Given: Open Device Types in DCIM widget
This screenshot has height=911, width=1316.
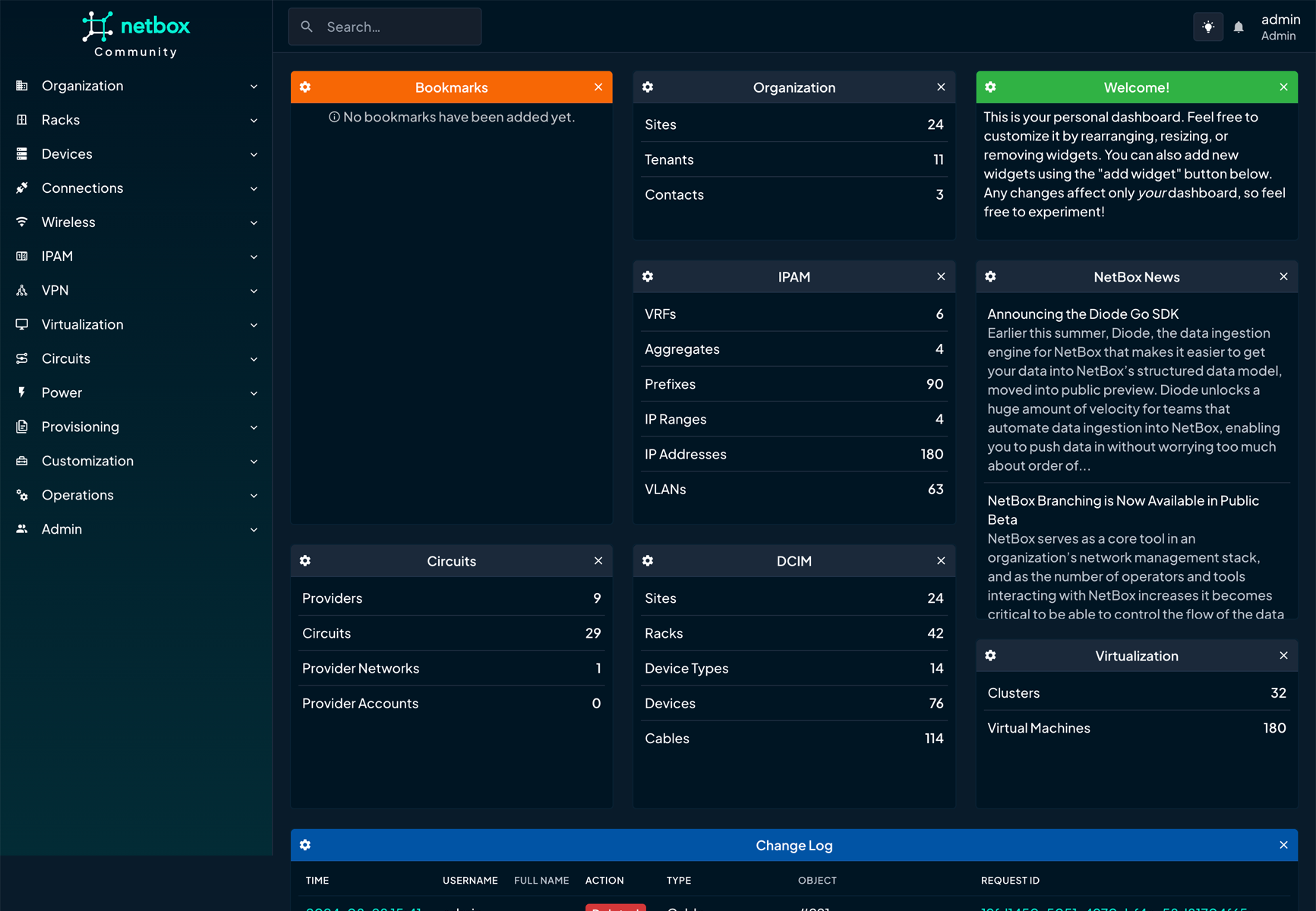Looking at the screenshot, I should click(794, 668).
